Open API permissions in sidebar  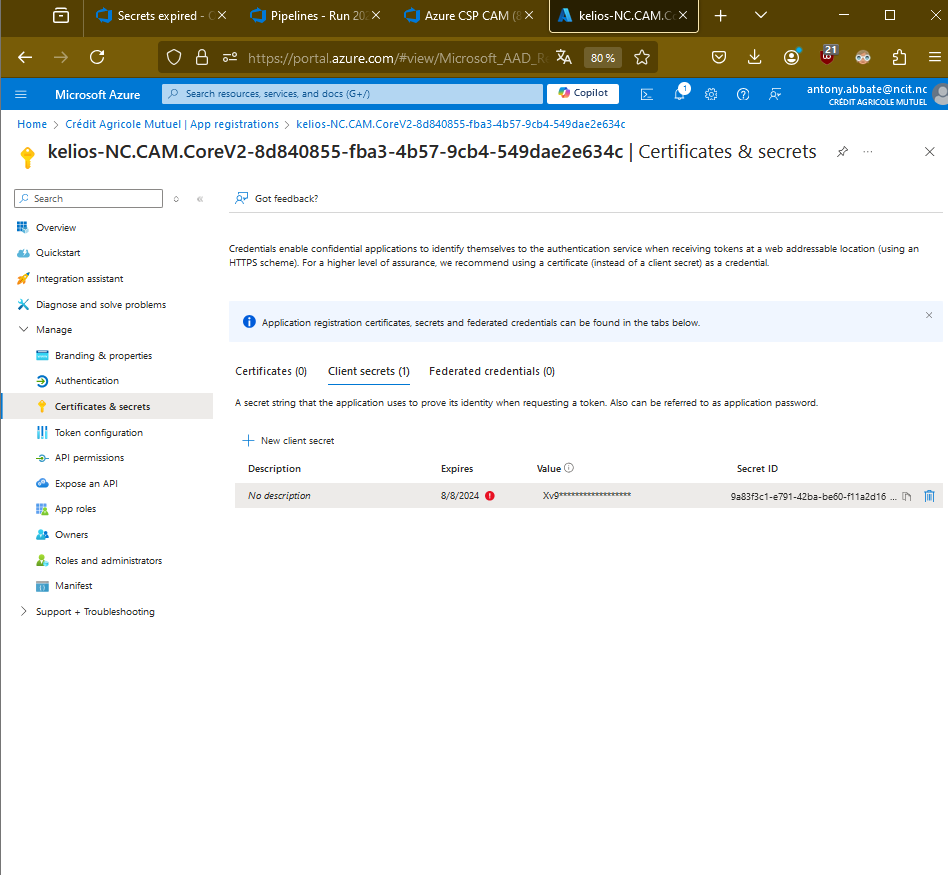[89, 458]
